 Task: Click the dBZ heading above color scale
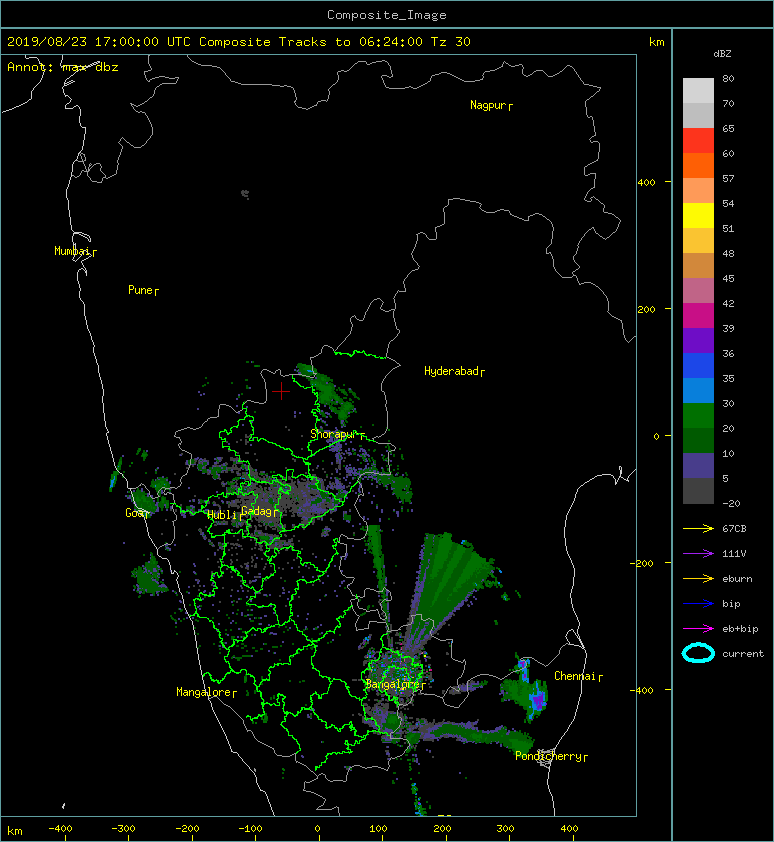(722, 54)
